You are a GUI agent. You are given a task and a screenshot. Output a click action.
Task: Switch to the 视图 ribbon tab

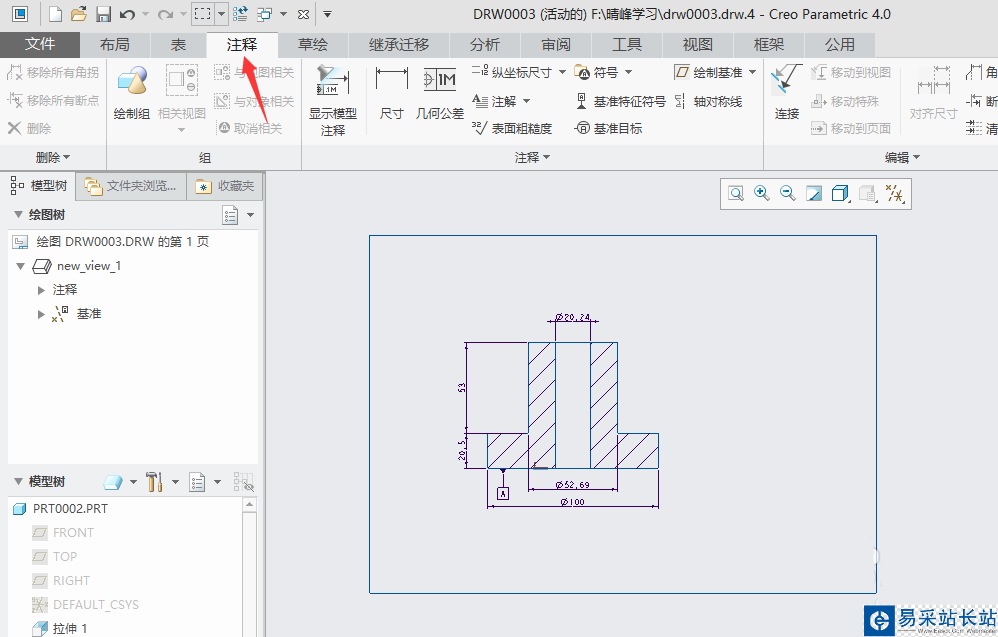(698, 45)
